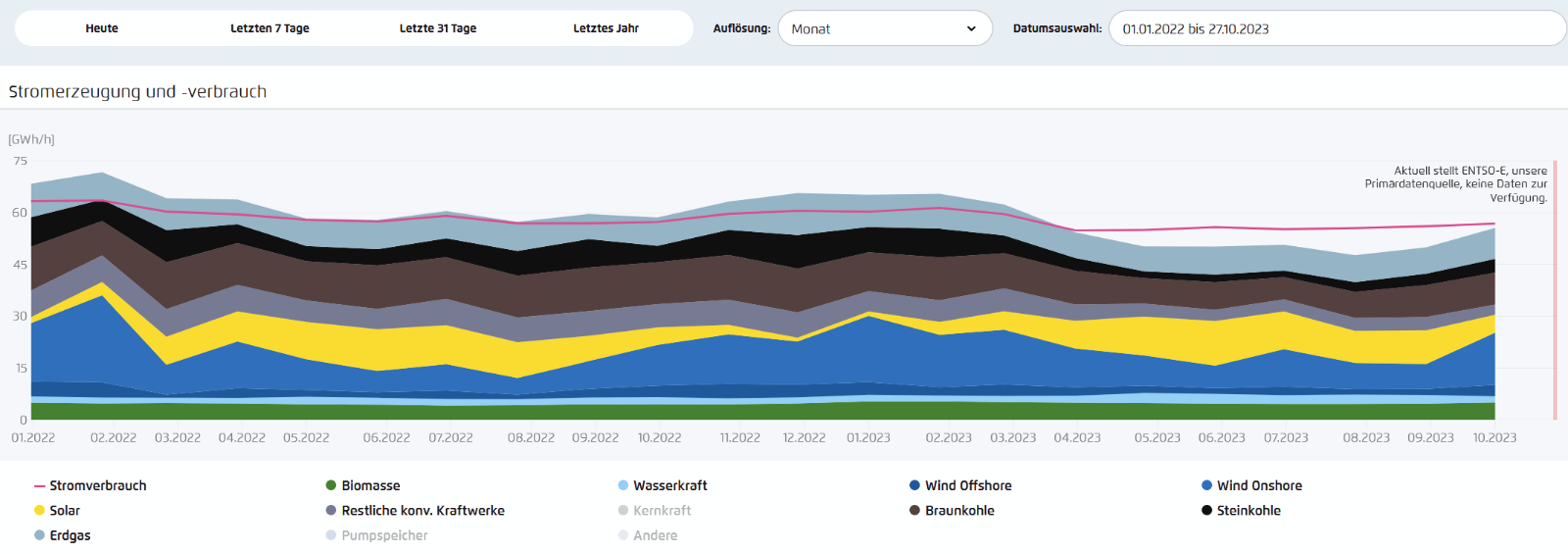Toggle Wind Offshore legend item

point(960,485)
